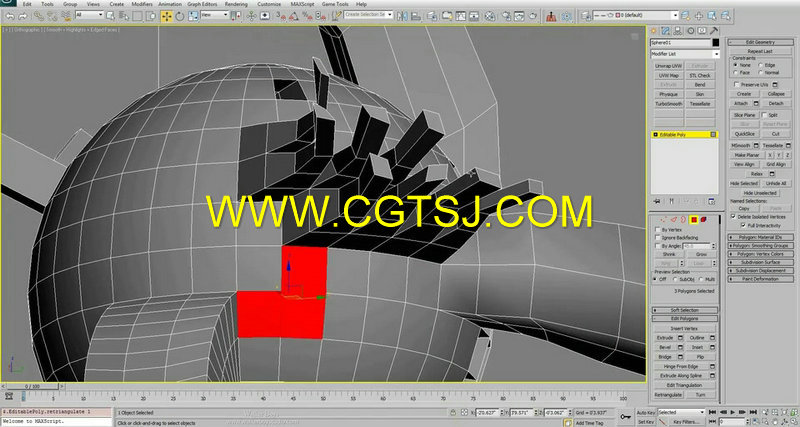
Task: Open the Utilities hammer panel tab
Action: [714, 31]
